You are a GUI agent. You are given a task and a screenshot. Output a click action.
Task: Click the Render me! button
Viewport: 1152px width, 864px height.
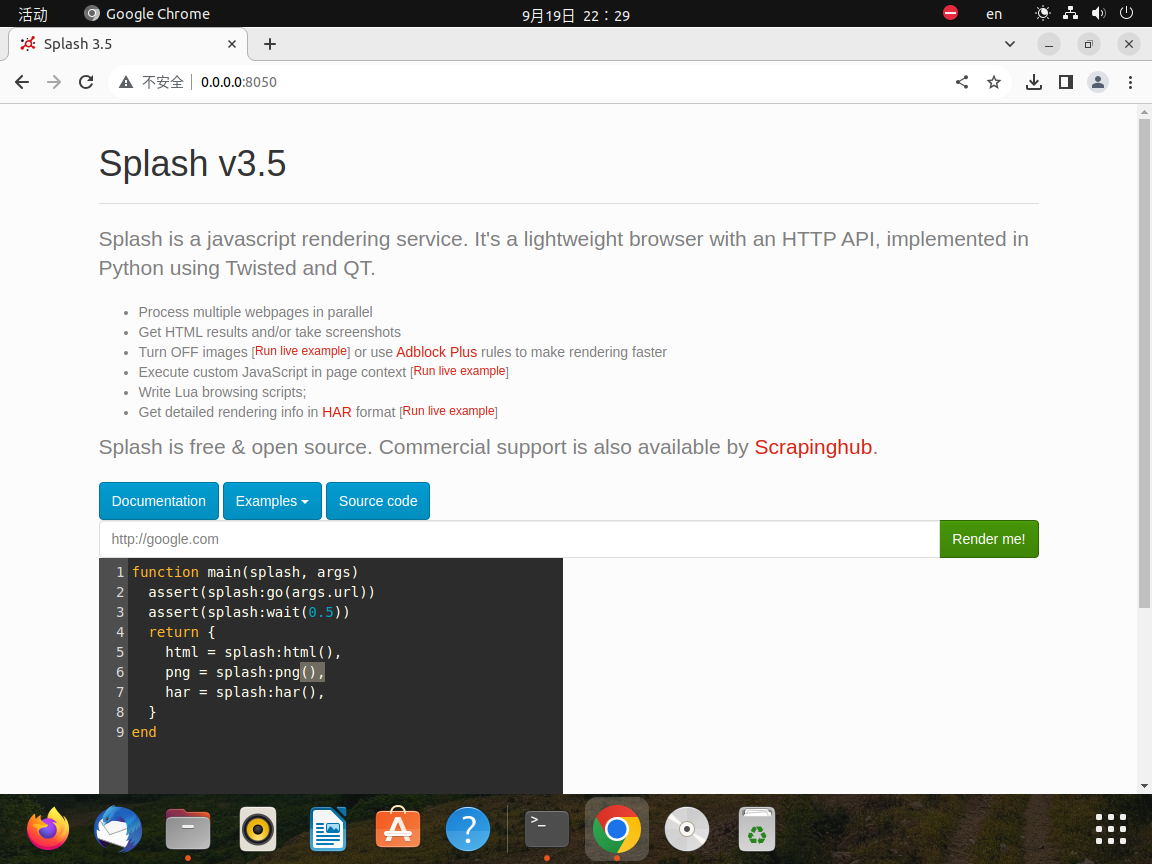[989, 539]
